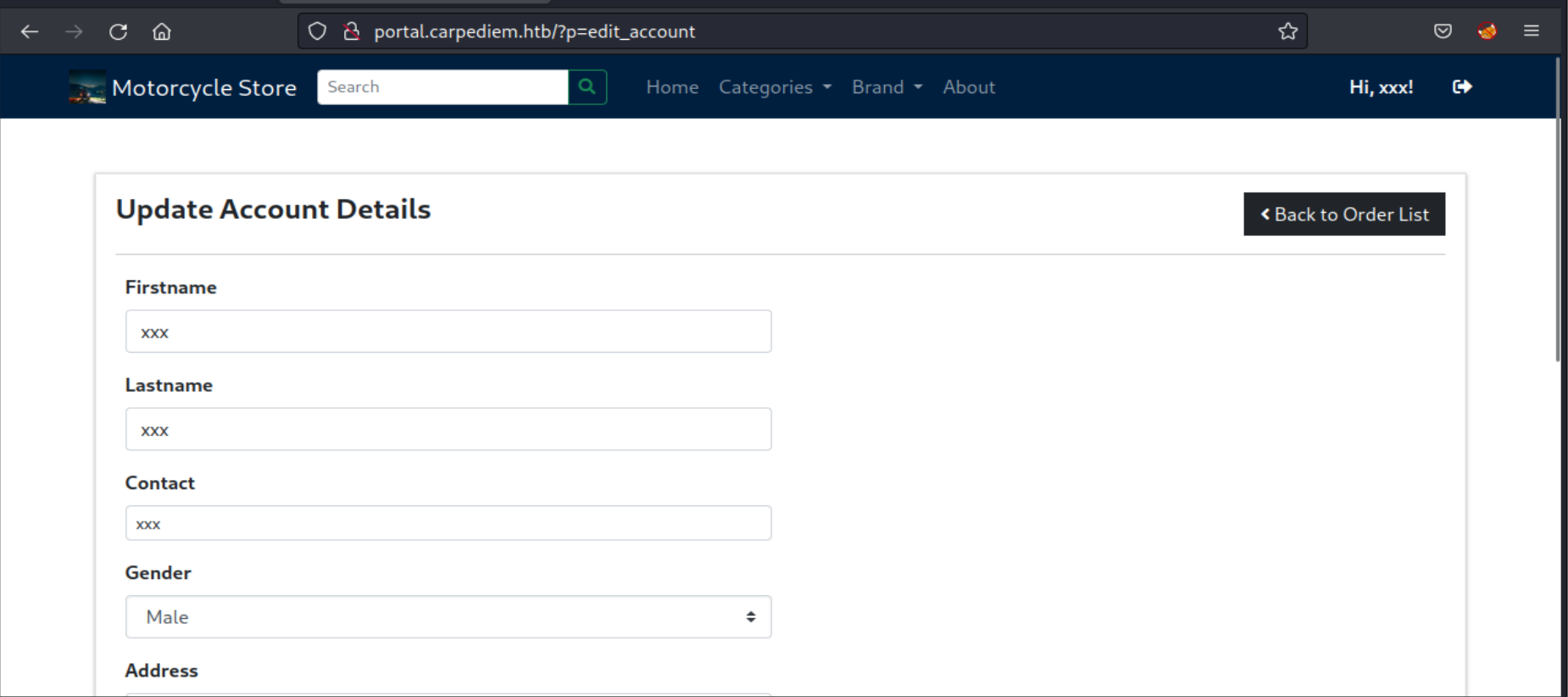Open the Home navigation link
1568x697 pixels.
point(672,86)
